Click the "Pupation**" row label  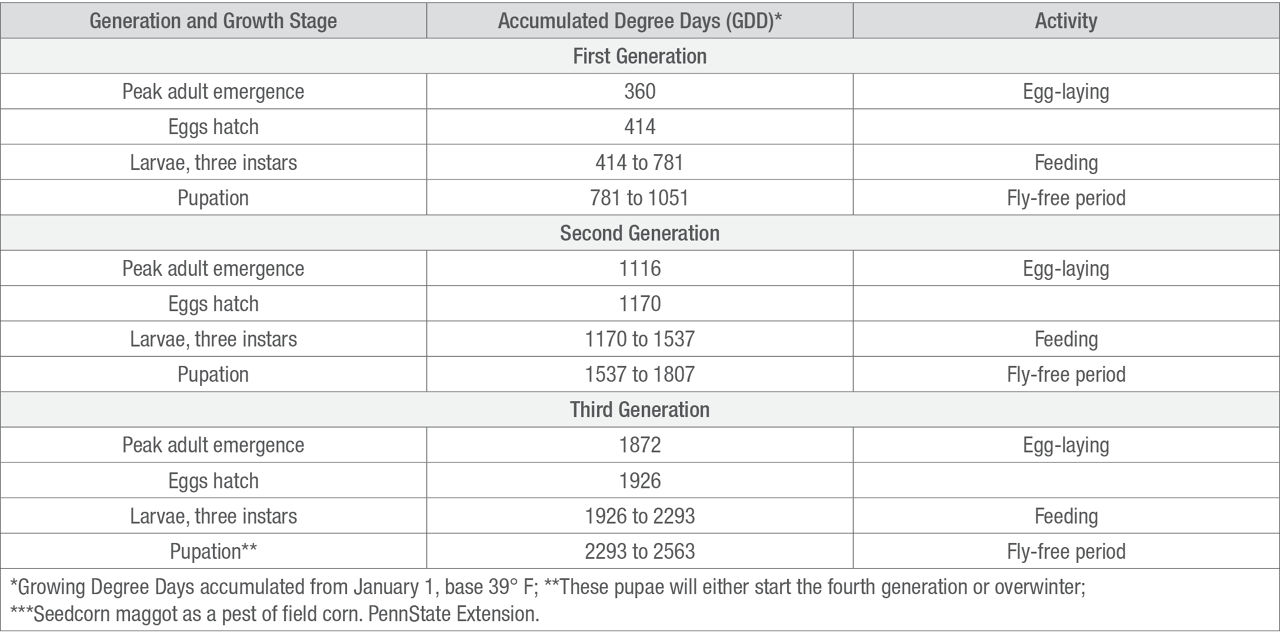click(213, 552)
